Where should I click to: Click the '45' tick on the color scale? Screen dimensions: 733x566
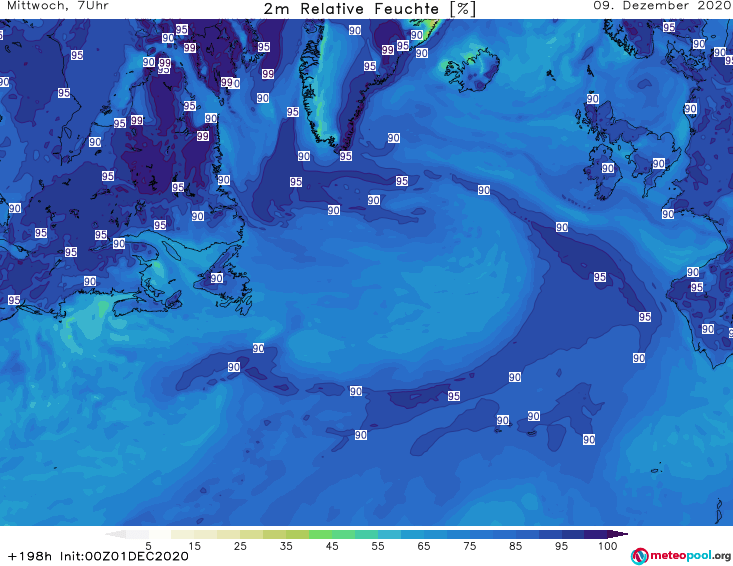click(332, 546)
